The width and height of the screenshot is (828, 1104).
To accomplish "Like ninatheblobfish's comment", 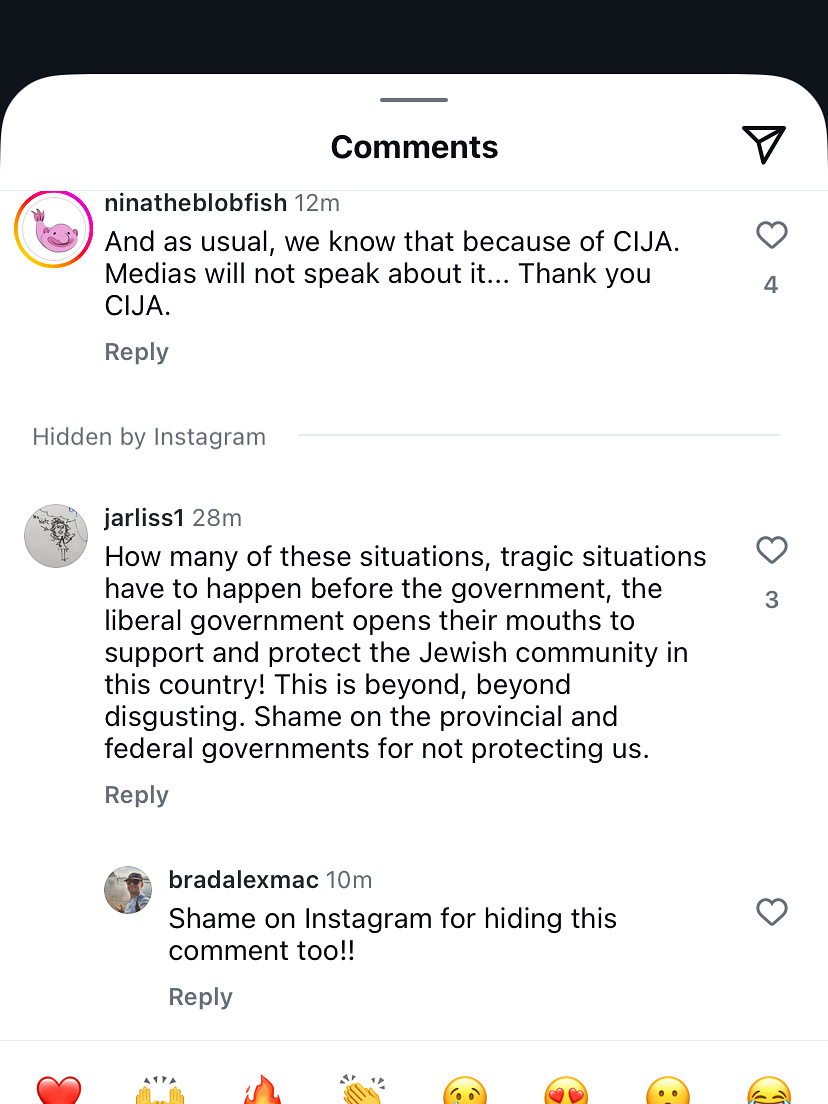I will coord(771,235).
